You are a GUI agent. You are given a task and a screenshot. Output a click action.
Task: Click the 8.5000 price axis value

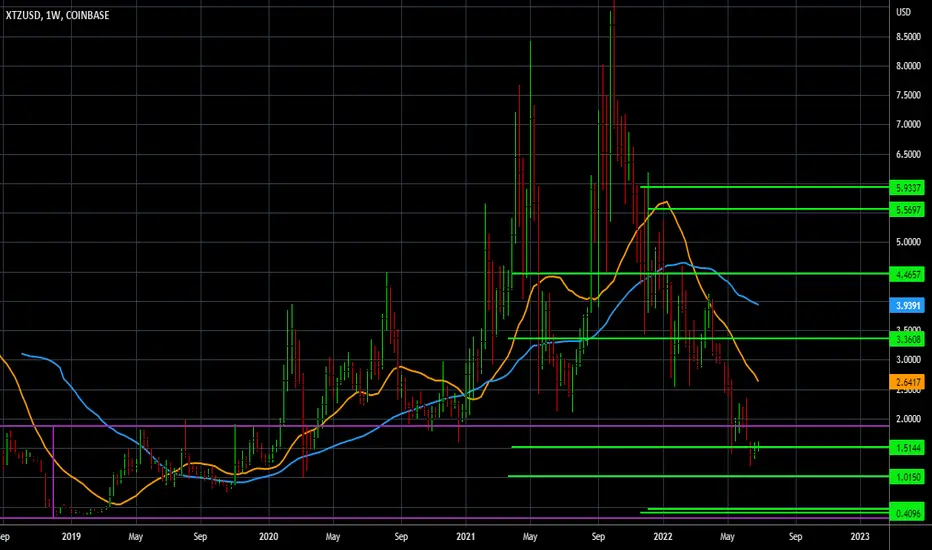pyautogui.click(x=908, y=37)
